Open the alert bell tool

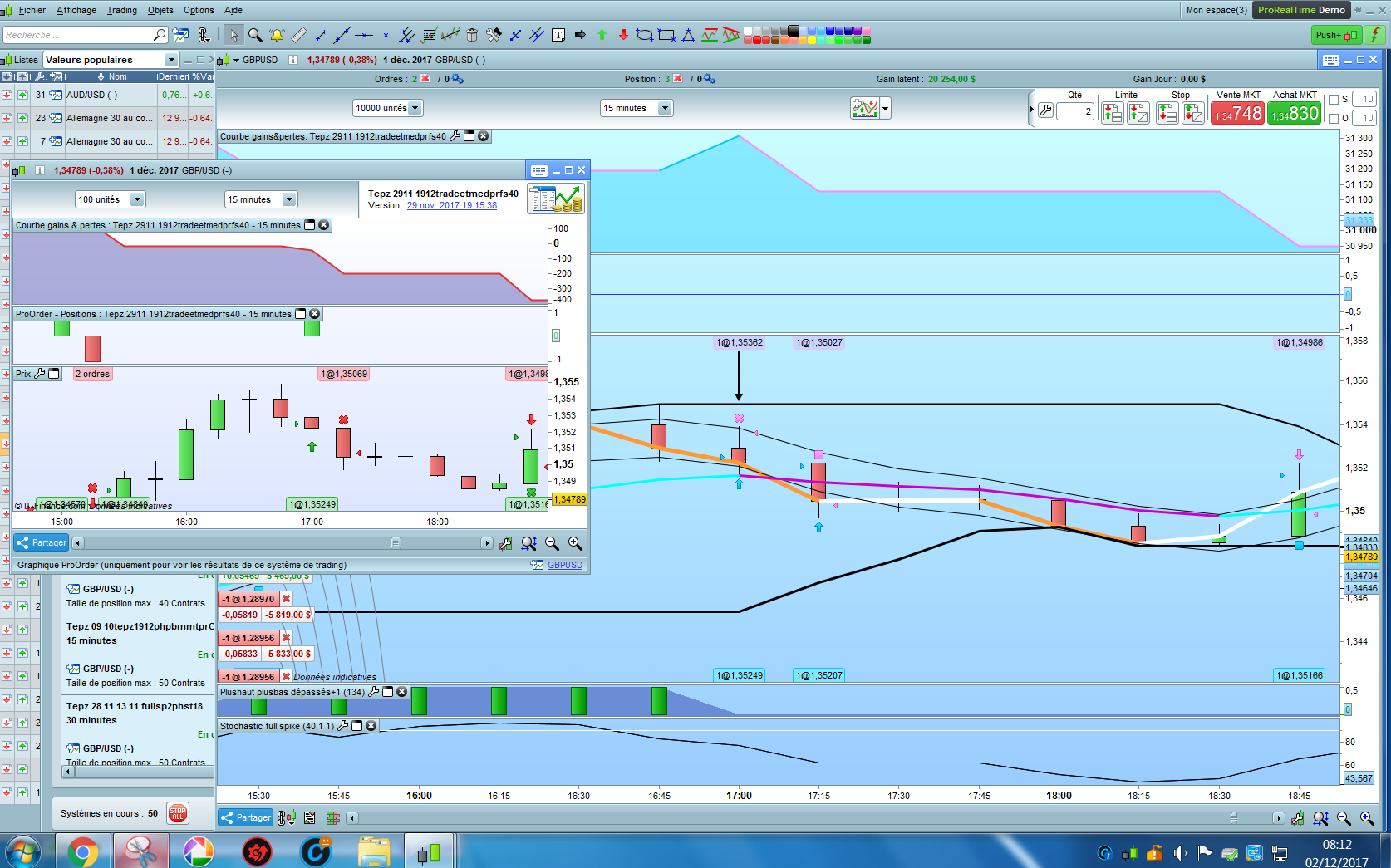click(277, 35)
